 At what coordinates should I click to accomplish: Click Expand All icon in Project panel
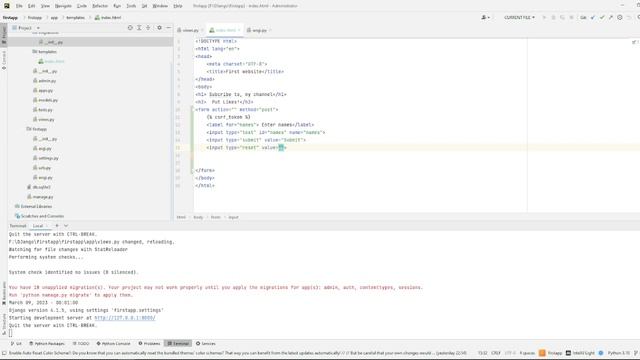pos(139,28)
